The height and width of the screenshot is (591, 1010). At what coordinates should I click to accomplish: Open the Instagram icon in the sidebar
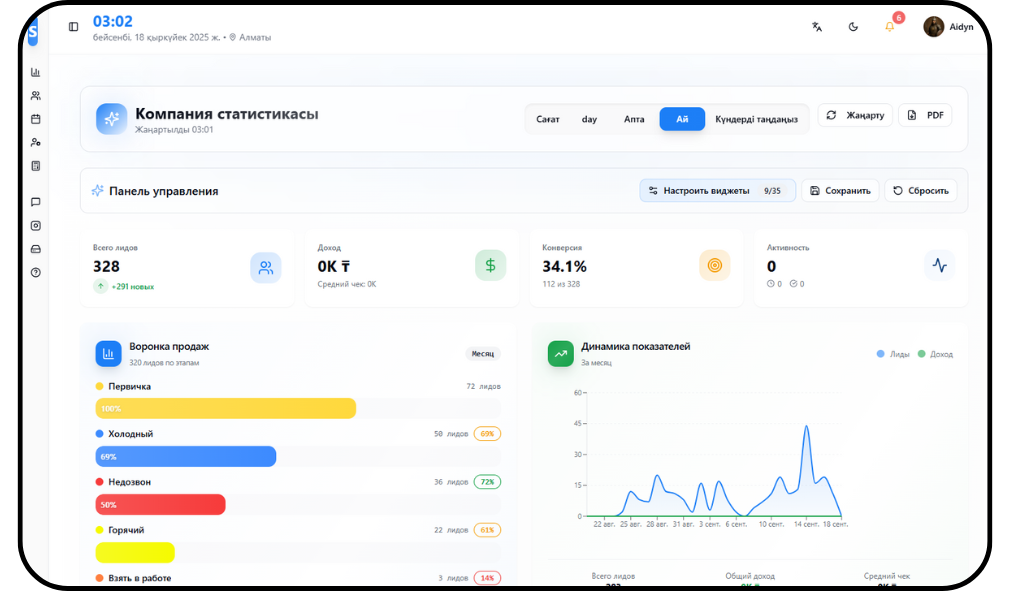36,226
